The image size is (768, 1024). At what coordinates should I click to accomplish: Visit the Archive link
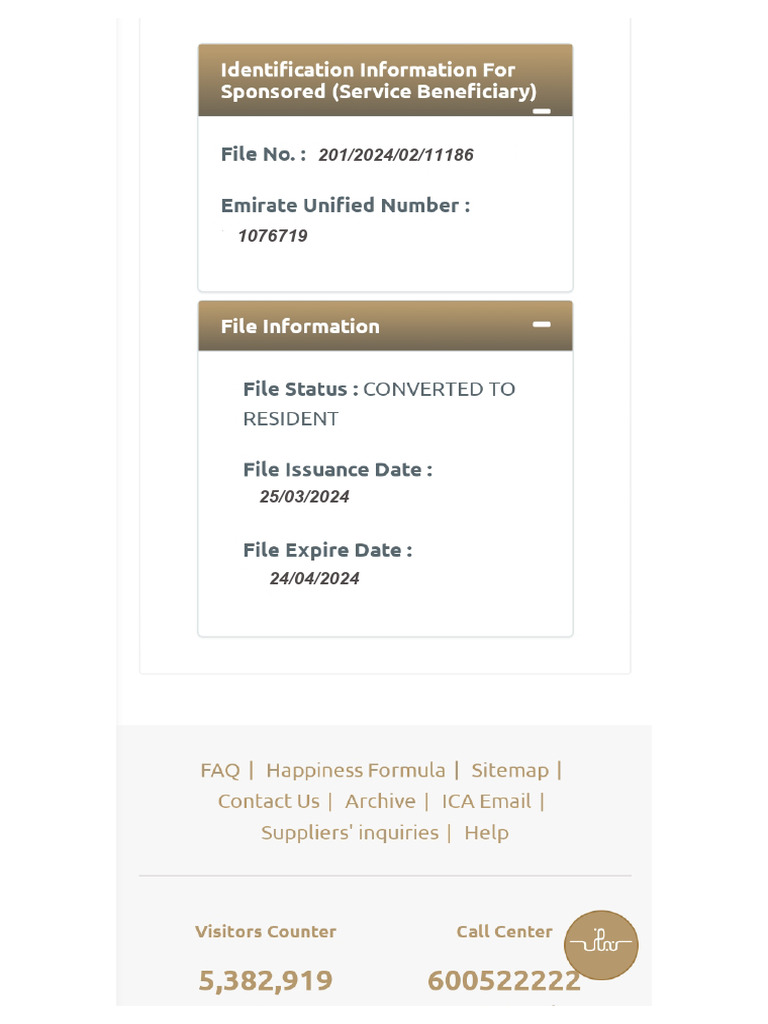(x=380, y=801)
